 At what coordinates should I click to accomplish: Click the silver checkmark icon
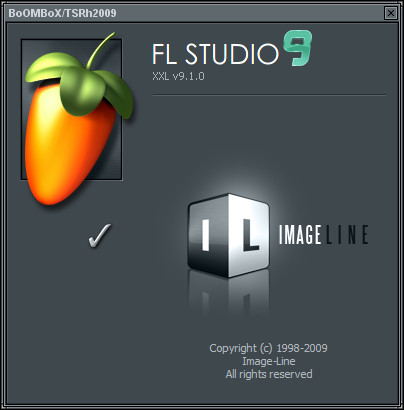tap(100, 236)
